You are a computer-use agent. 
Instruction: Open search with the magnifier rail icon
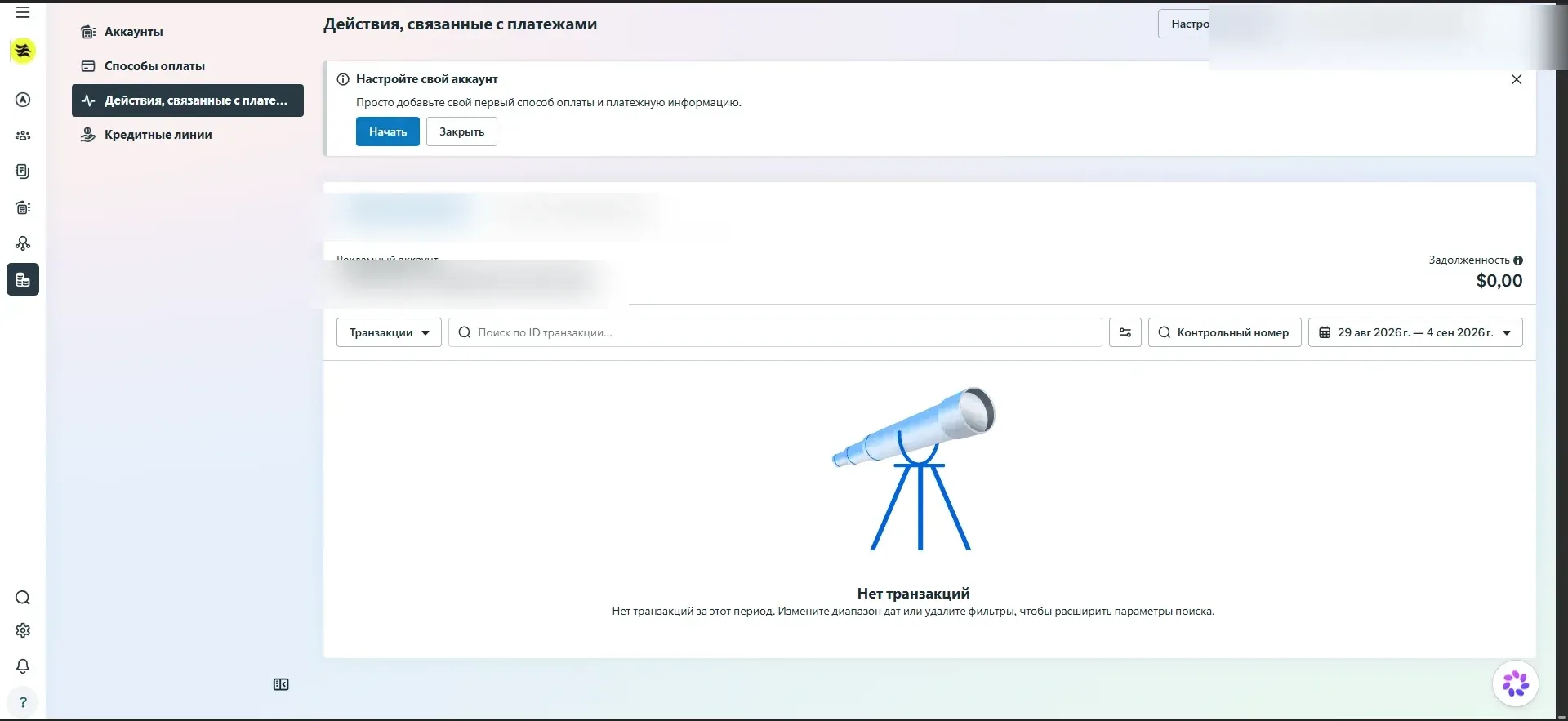tap(23, 598)
